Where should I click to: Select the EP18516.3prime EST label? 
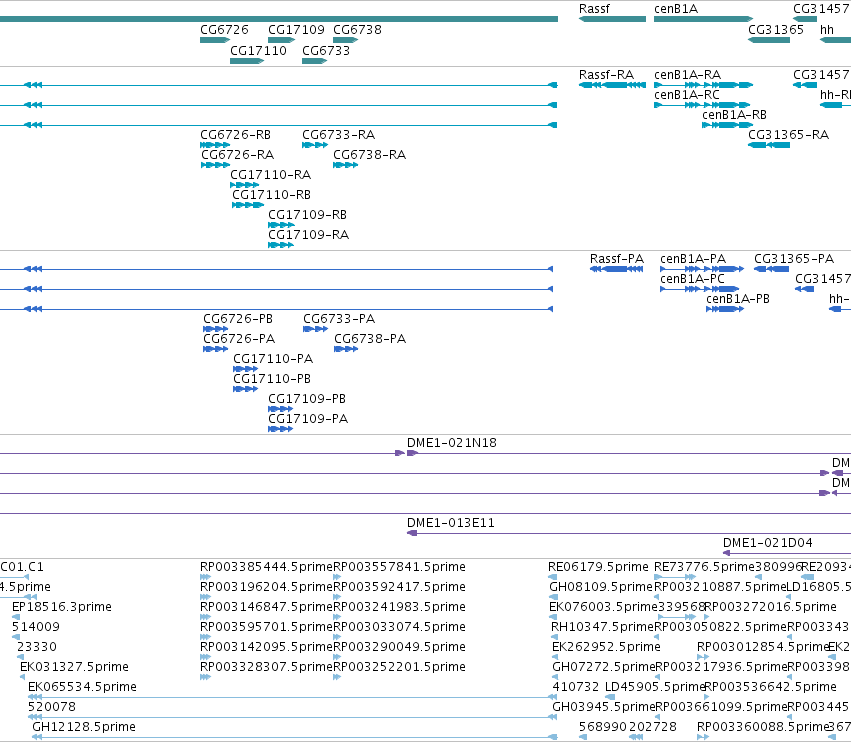[62, 606]
